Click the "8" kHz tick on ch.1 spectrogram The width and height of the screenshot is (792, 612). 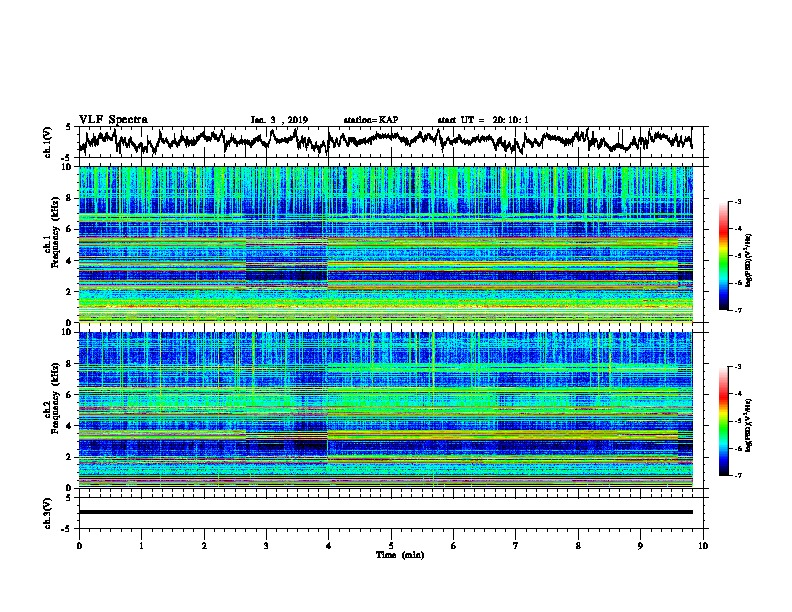[x=70, y=198]
